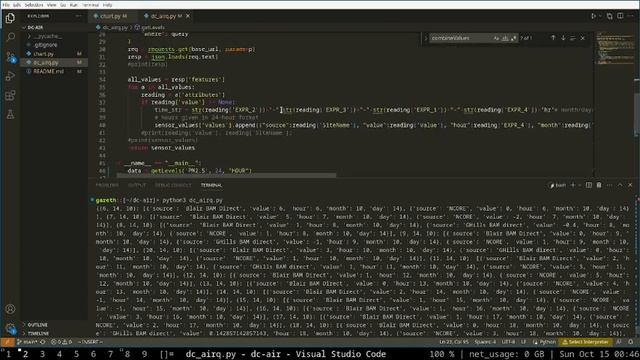The width and height of the screenshot is (640, 360).
Task: Click Run Python File play button
Action: (593, 16)
